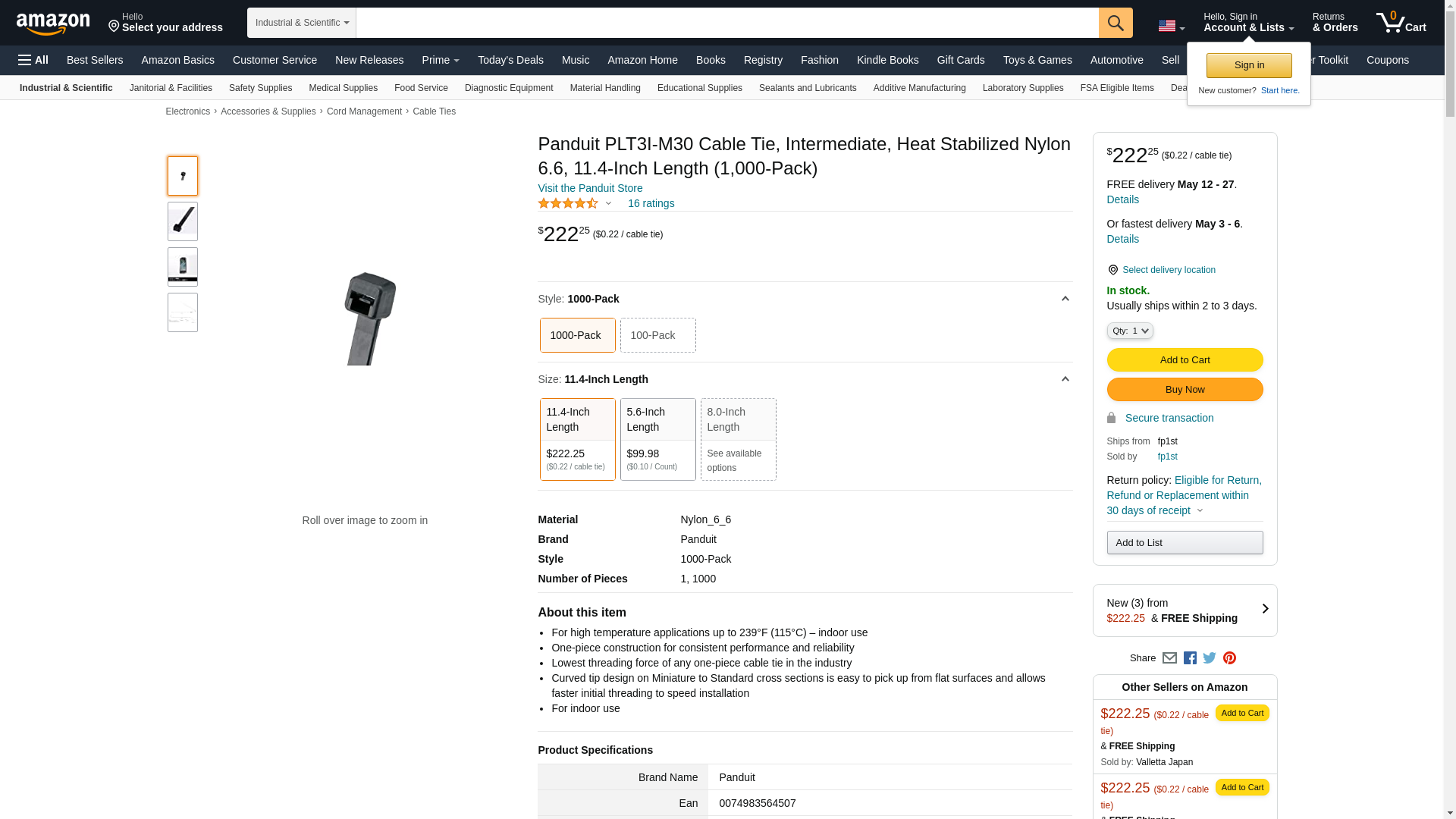Open the Qty quantity dropdown
The height and width of the screenshot is (819, 1456).
click(1129, 331)
